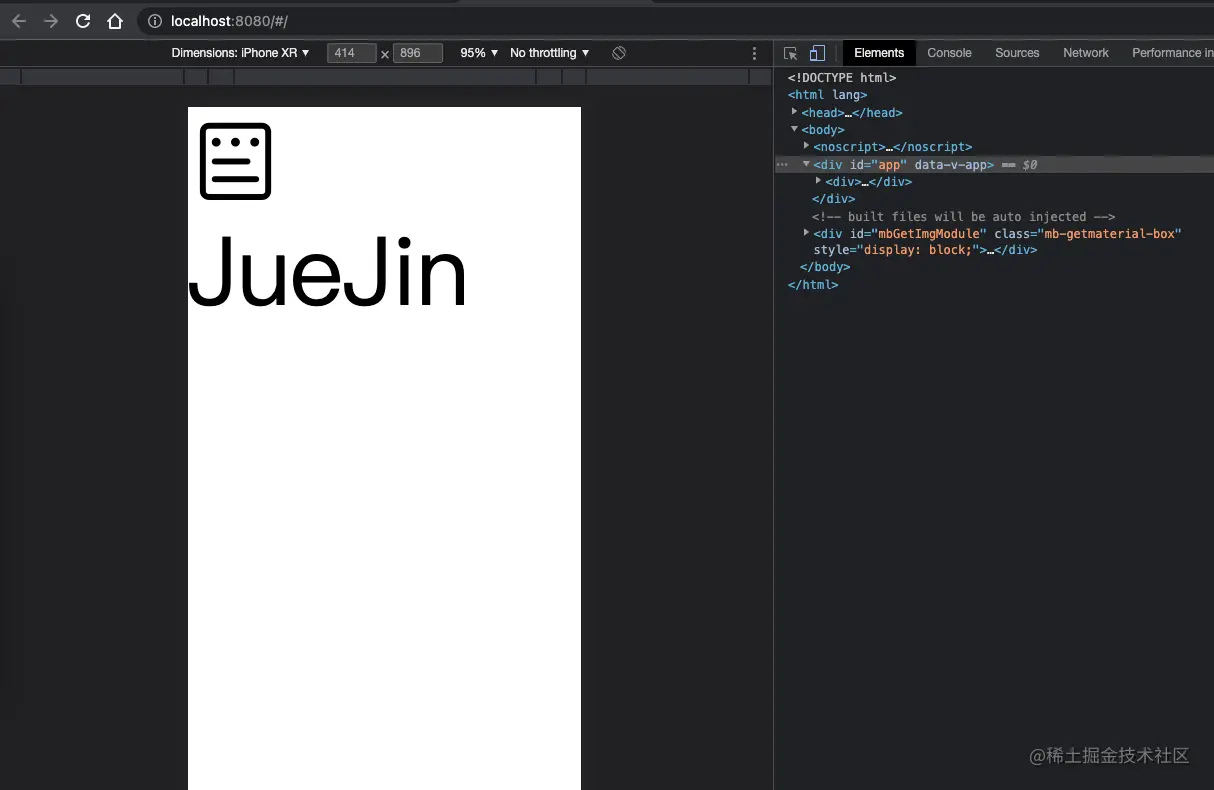1214x790 pixels.
Task: Click the JueJin heading text
Action: point(328,273)
